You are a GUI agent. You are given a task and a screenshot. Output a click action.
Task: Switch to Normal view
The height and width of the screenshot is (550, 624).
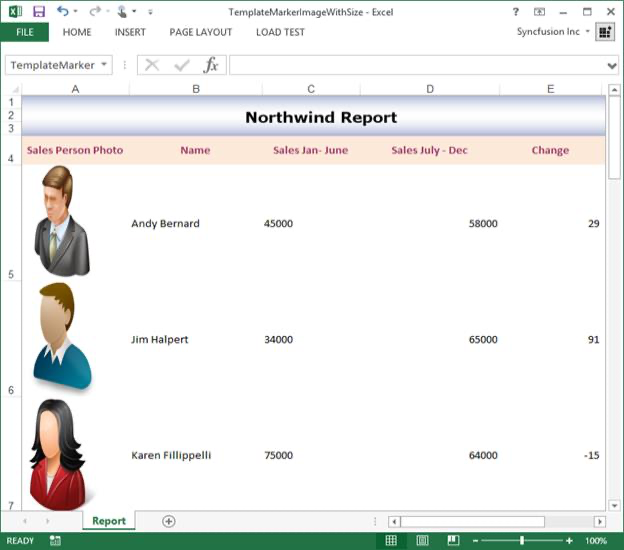pos(391,541)
